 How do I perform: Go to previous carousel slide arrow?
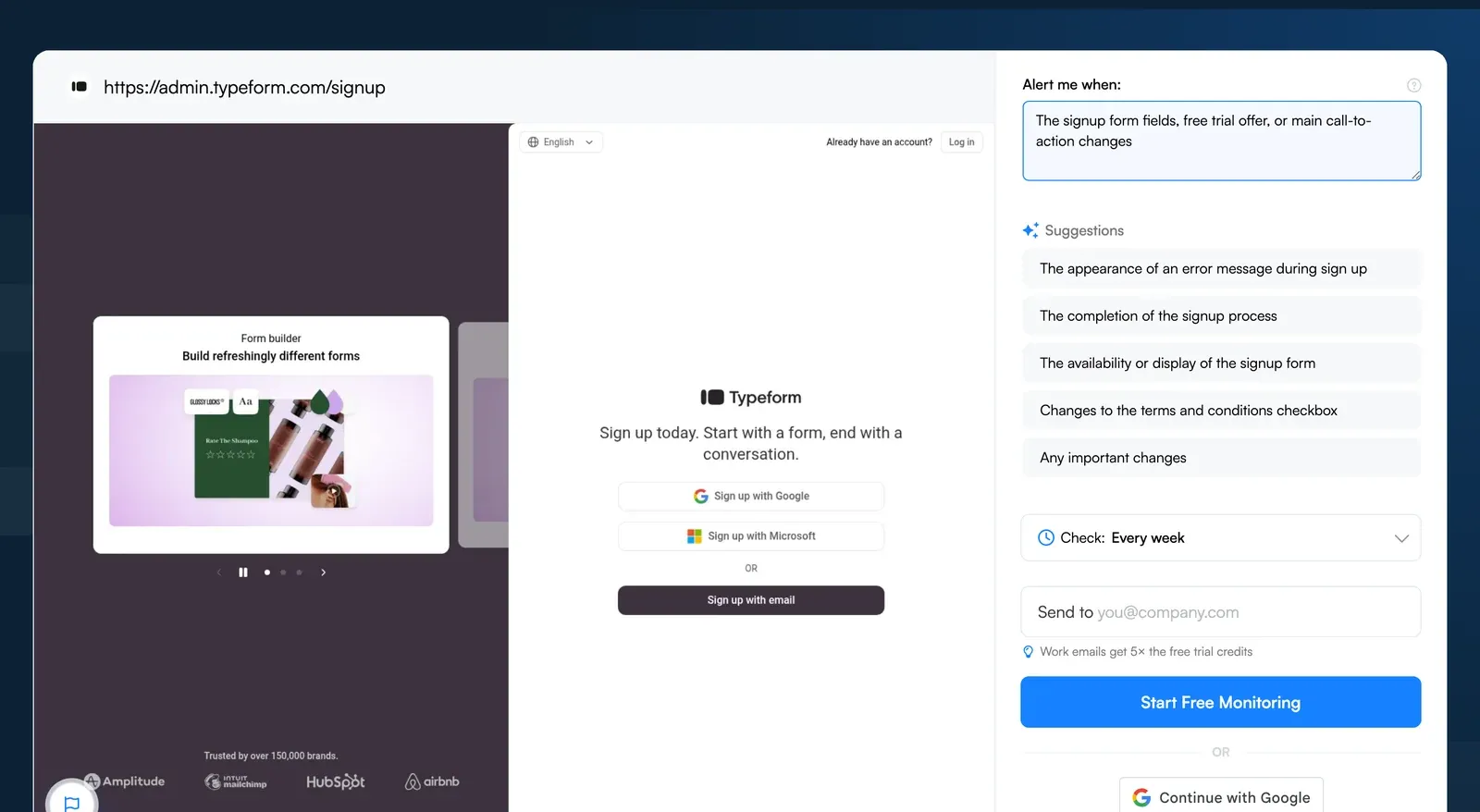pyautogui.click(x=219, y=572)
